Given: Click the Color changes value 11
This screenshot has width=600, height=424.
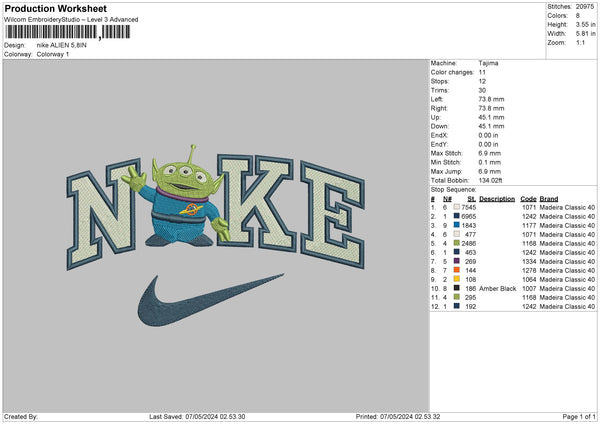Looking at the screenshot, I should click(482, 72).
